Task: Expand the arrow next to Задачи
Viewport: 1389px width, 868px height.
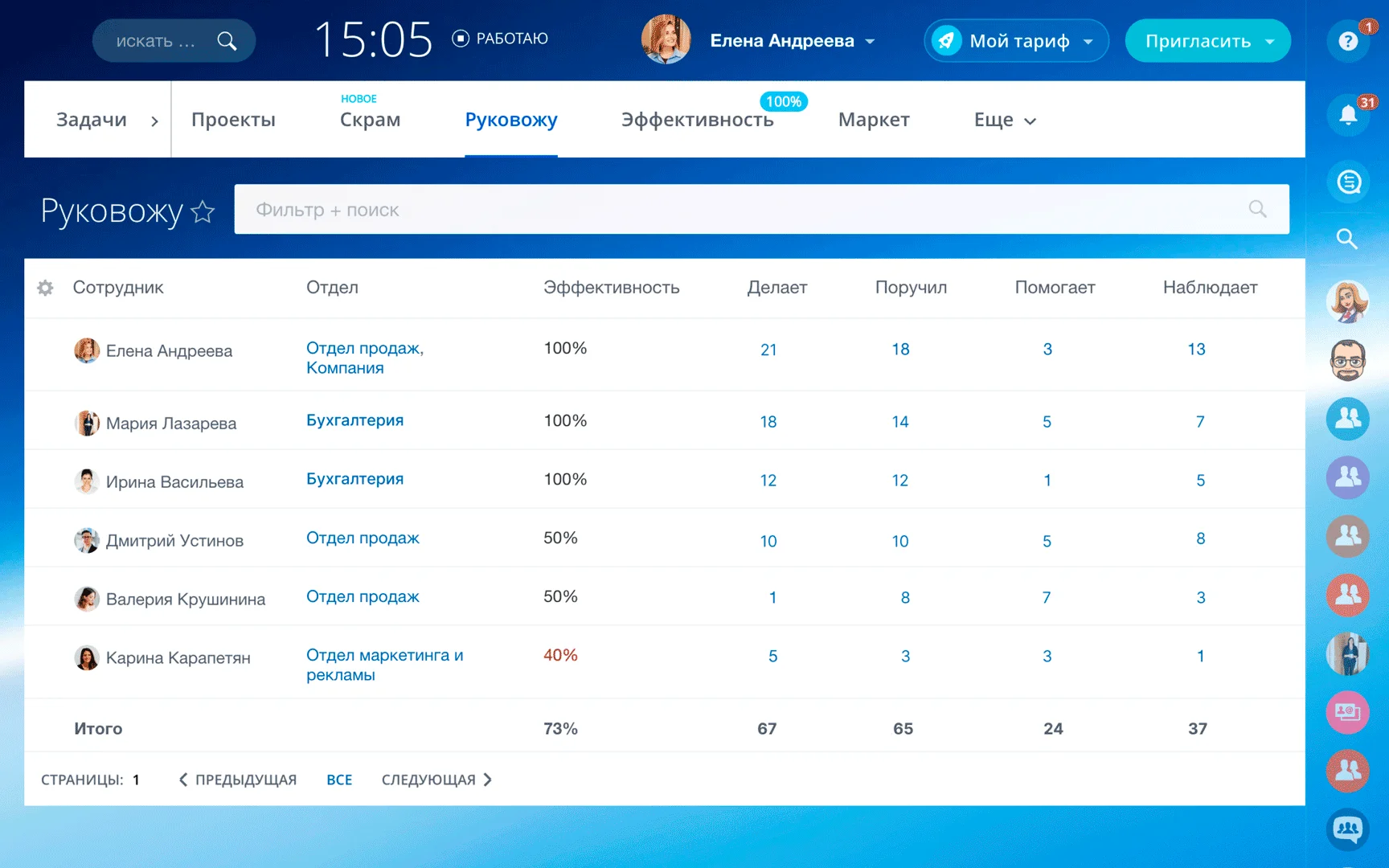Action: pos(154,119)
